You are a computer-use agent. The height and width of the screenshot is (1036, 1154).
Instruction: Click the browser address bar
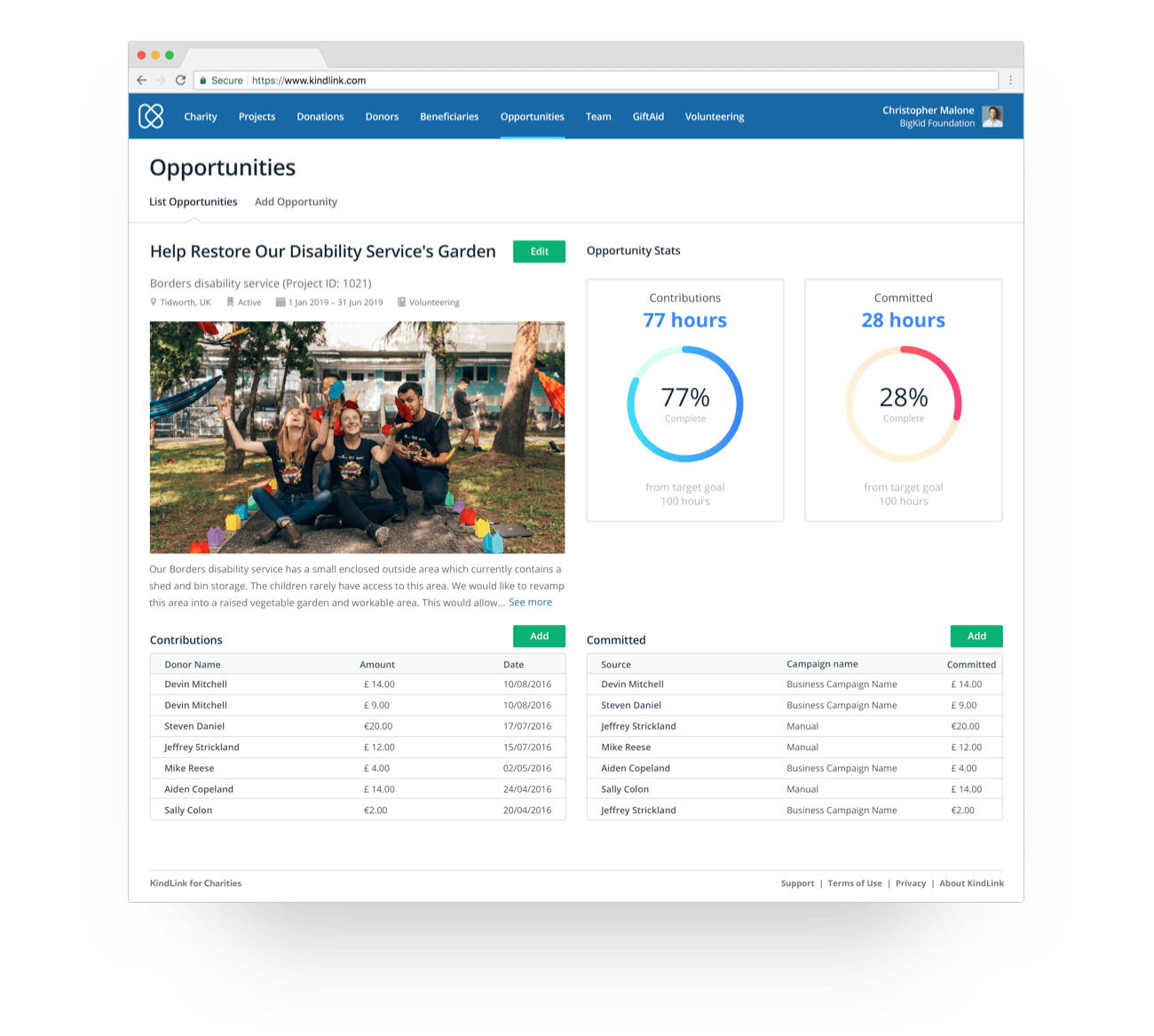click(596, 80)
